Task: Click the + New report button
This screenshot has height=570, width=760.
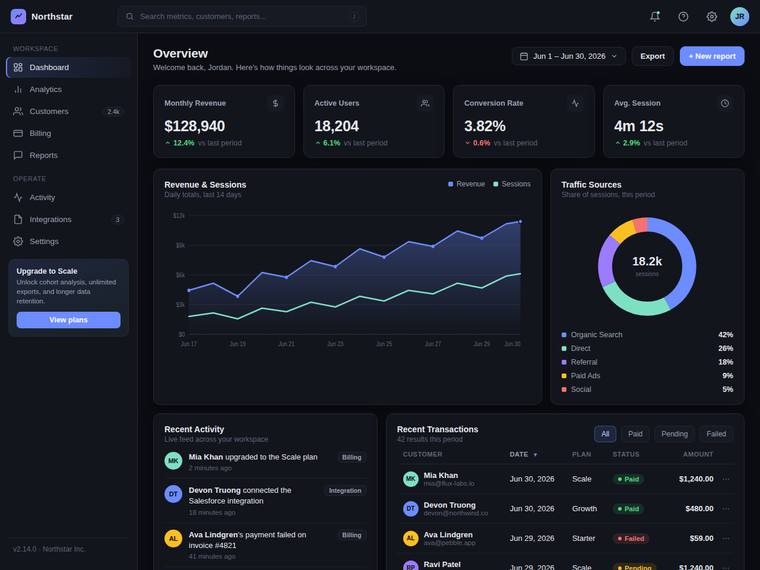Action: [x=712, y=56]
